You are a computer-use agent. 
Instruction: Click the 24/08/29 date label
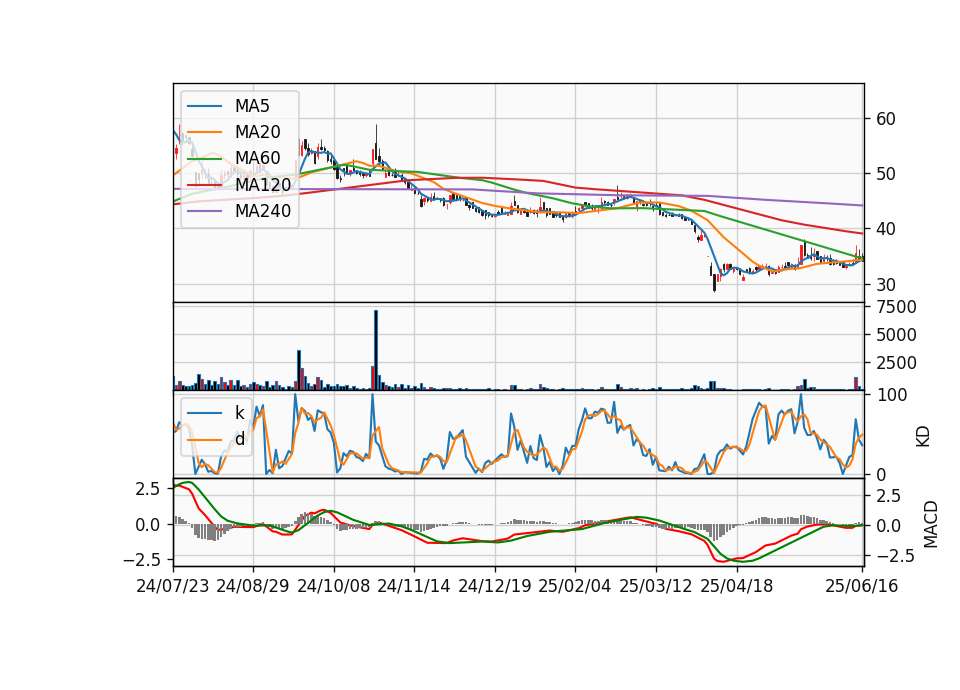point(253,586)
